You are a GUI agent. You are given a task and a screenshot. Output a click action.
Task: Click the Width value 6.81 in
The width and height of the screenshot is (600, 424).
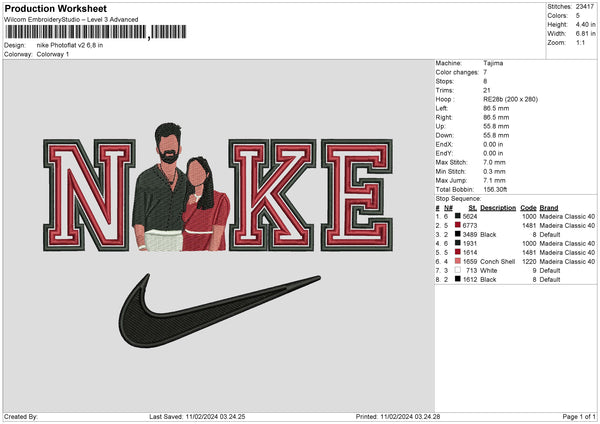pos(585,34)
